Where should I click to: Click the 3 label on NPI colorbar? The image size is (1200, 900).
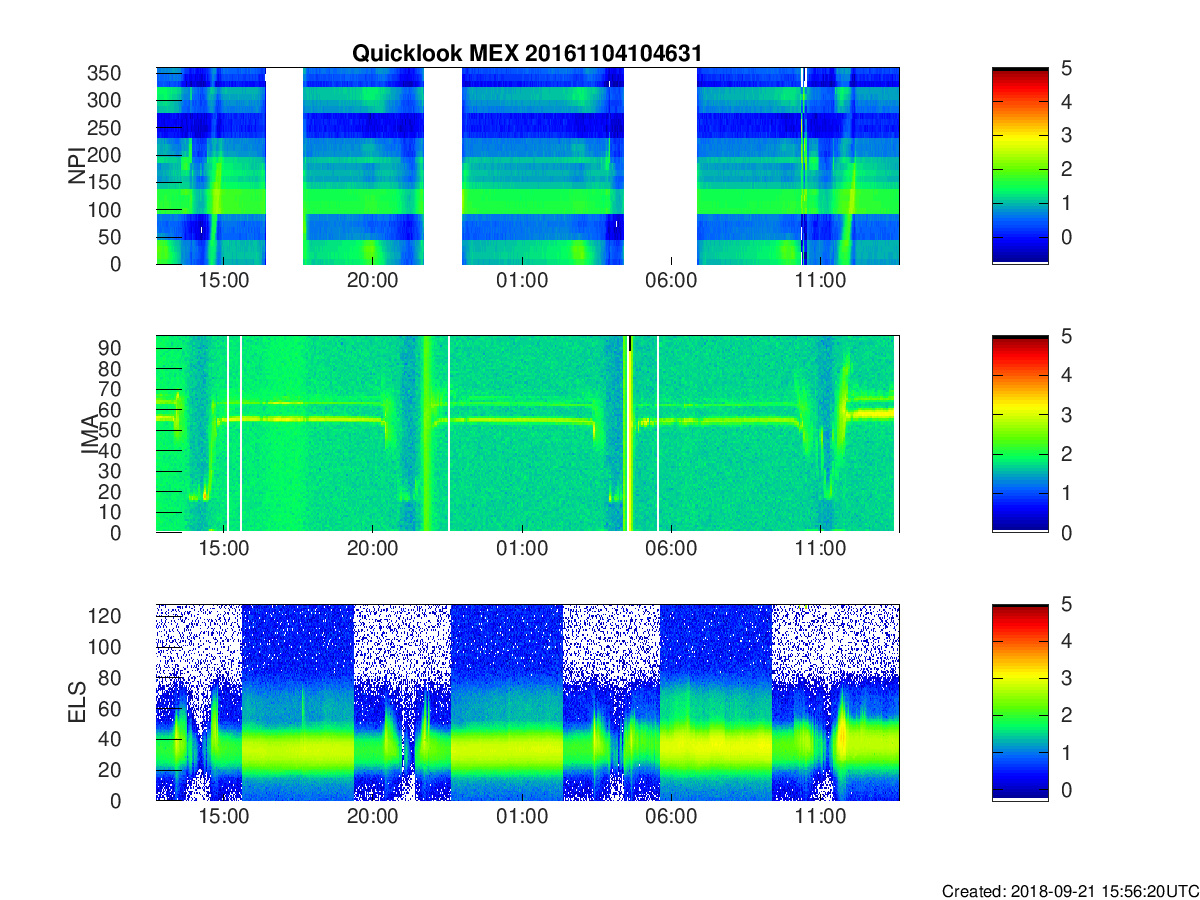[x=1065, y=135]
